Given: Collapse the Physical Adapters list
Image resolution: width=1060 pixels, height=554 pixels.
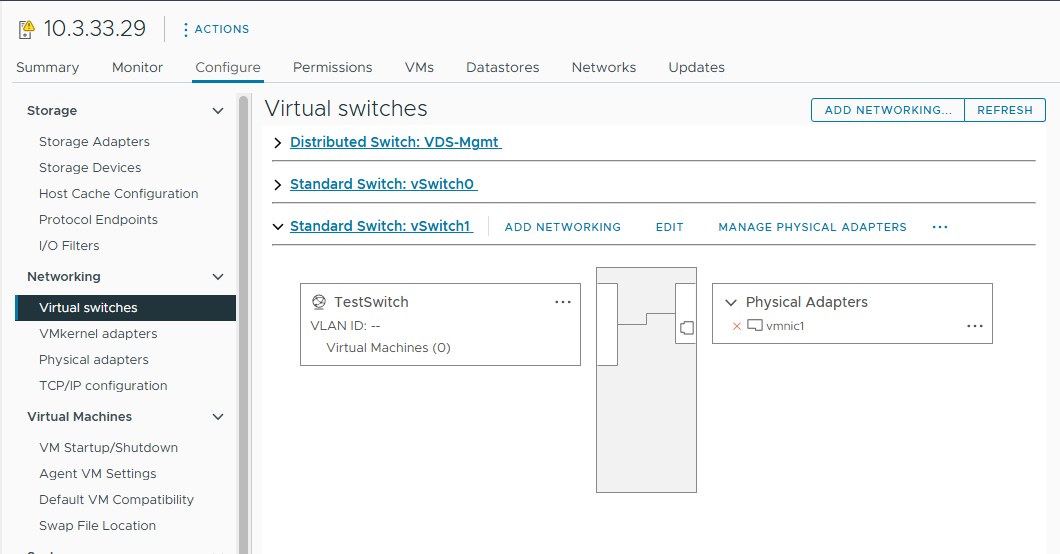Looking at the screenshot, I should pos(730,302).
